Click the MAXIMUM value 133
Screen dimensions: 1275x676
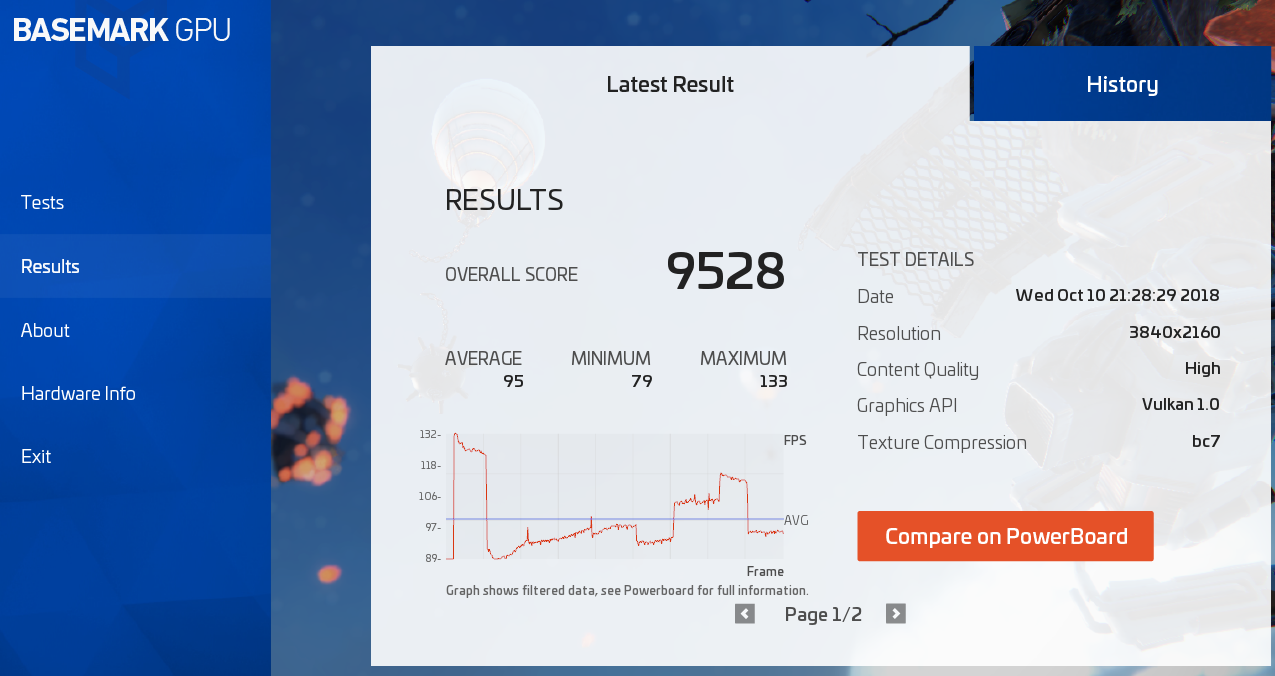[773, 381]
